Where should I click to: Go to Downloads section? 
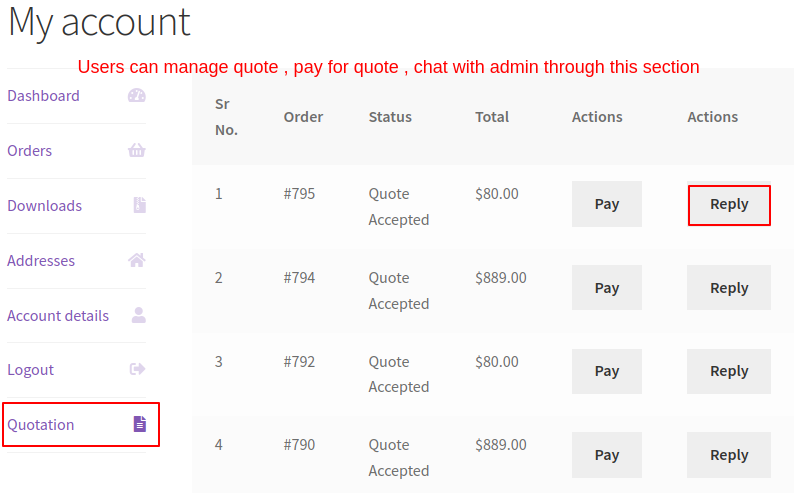pos(45,206)
